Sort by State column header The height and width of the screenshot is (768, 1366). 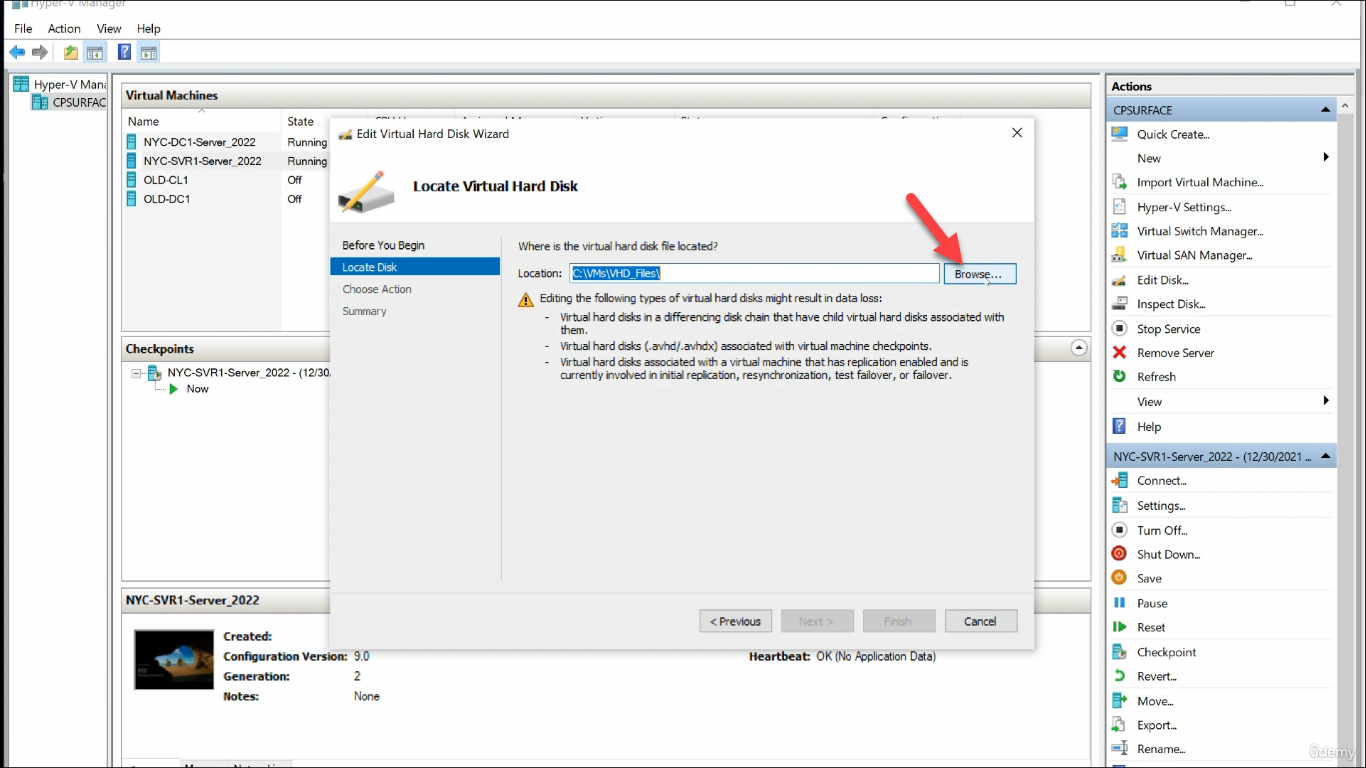(301, 121)
